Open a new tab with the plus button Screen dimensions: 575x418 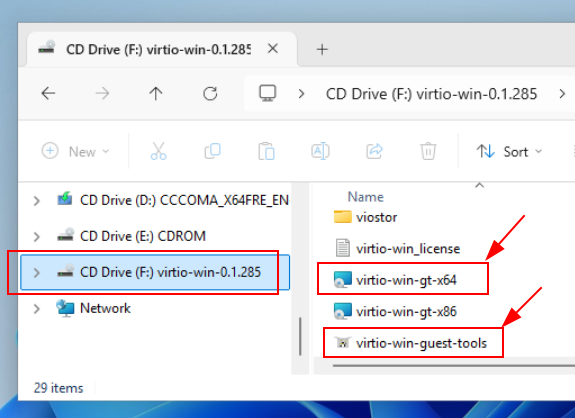[x=322, y=49]
